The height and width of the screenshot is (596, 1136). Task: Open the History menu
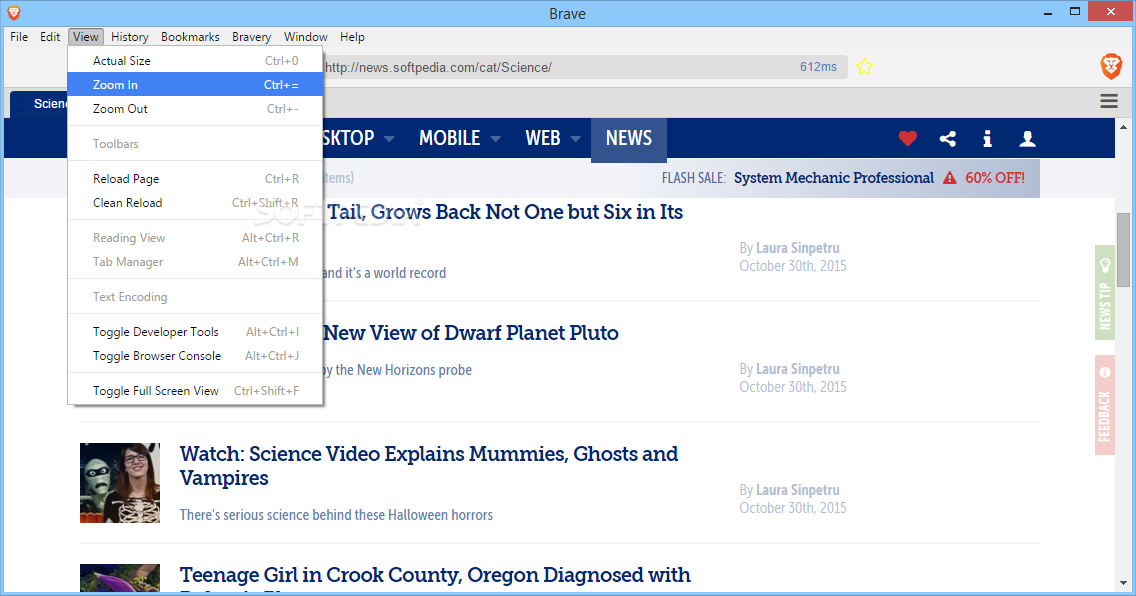coord(130,37)
